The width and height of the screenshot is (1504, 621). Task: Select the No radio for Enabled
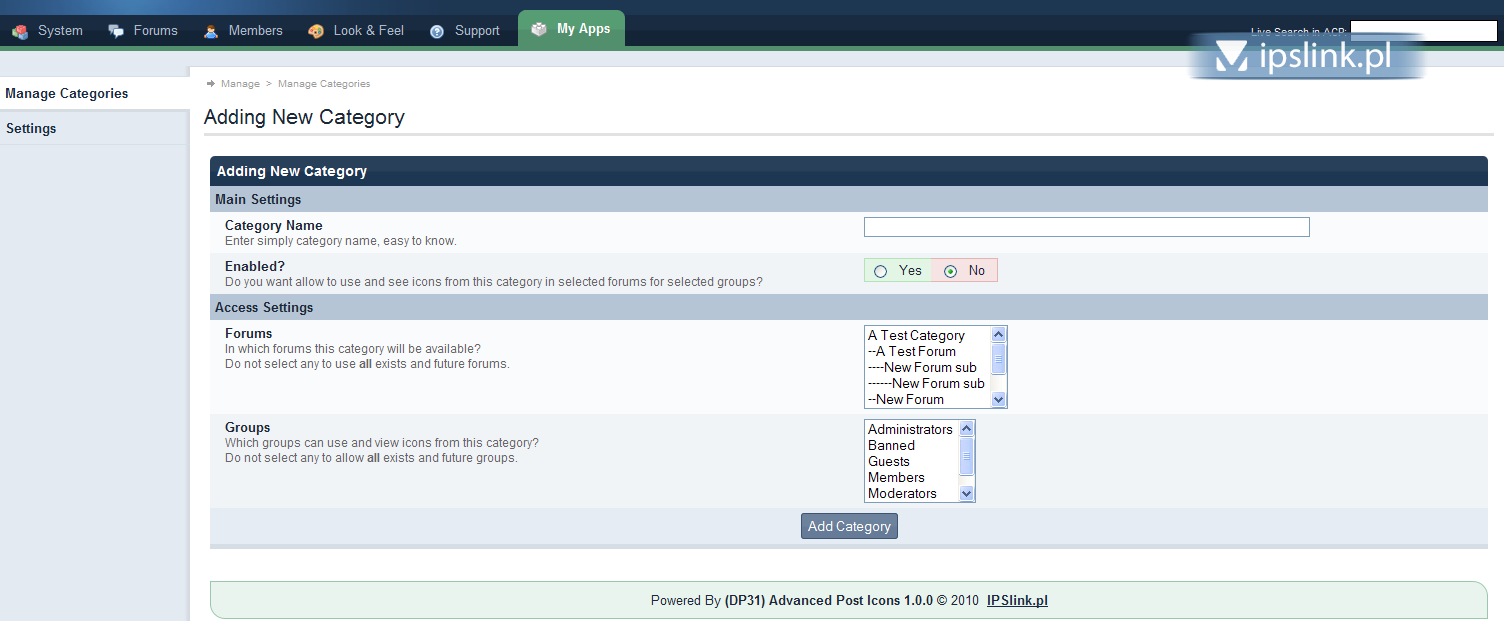coord(950,271)
